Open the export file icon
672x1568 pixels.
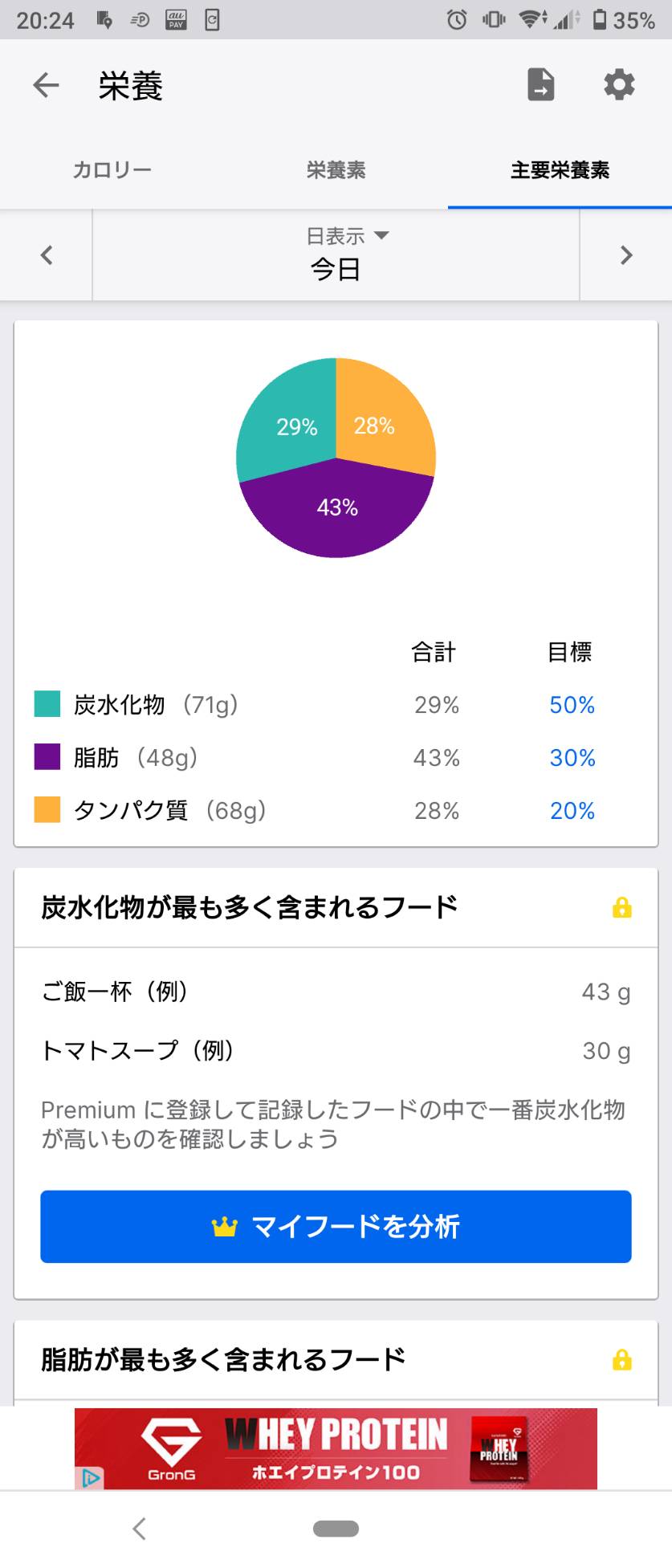click(540, 85)
